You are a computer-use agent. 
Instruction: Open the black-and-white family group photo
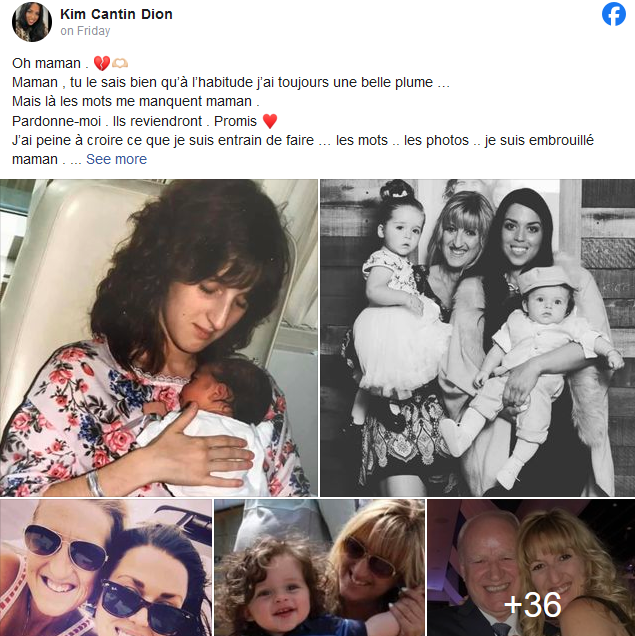478,338
